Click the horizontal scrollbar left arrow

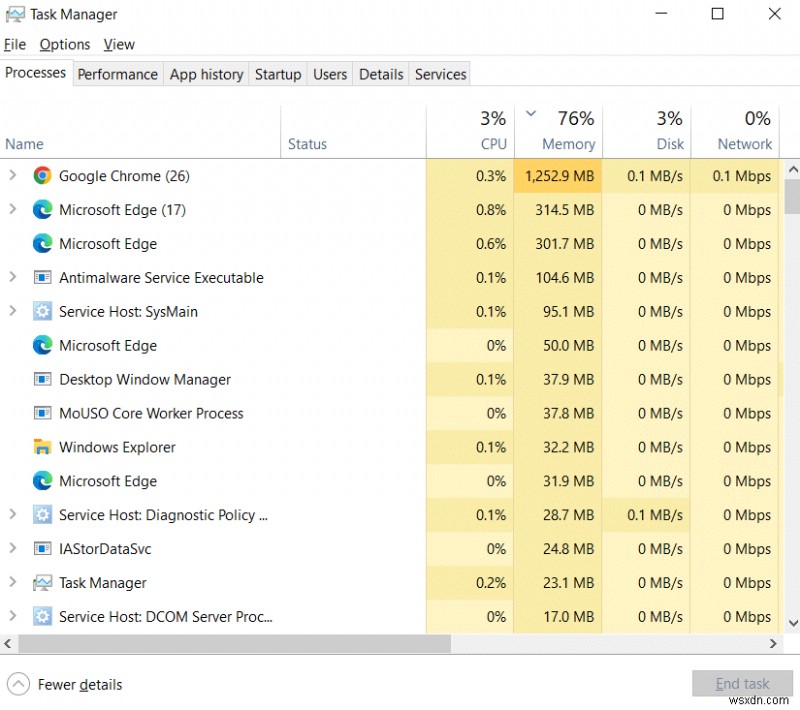point(8,644)
